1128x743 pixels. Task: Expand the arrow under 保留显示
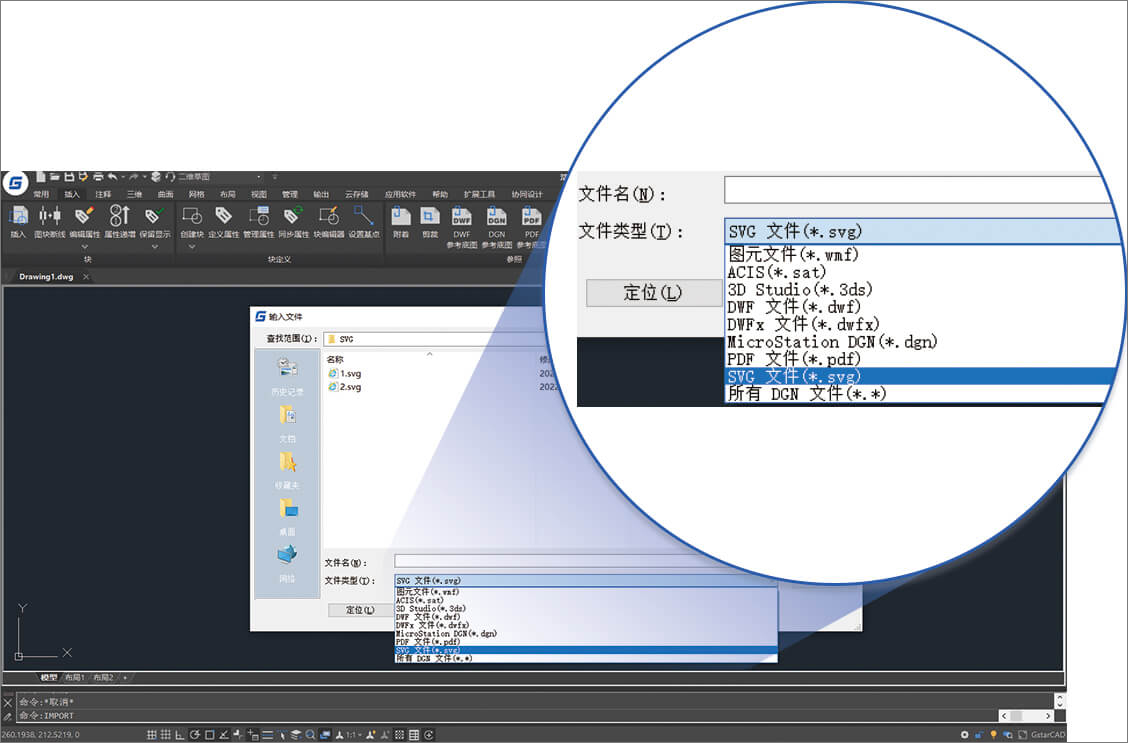coord(154,247)
